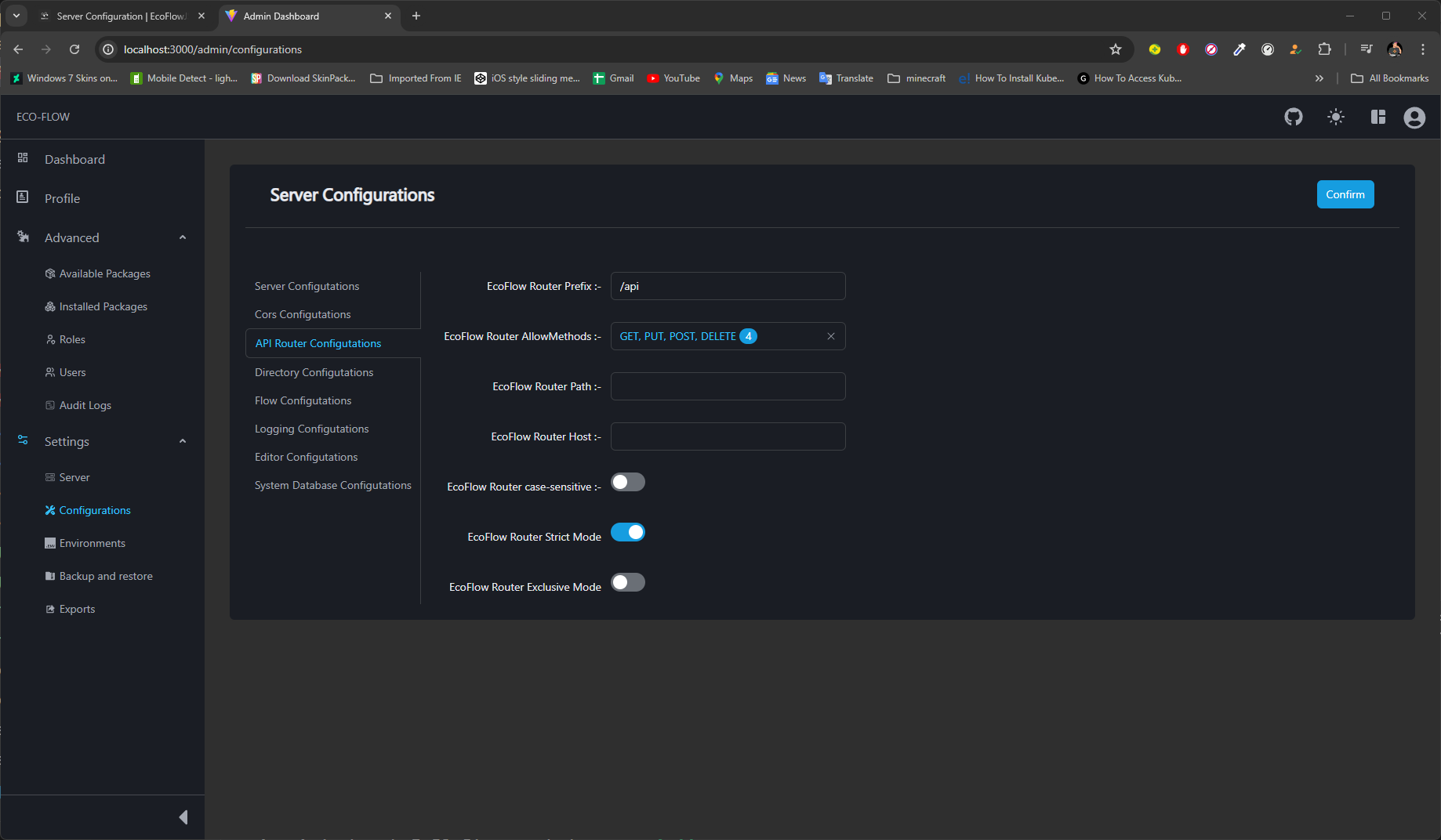
Task: Open Installed Packages in sidebar
Action: (103, 306)
